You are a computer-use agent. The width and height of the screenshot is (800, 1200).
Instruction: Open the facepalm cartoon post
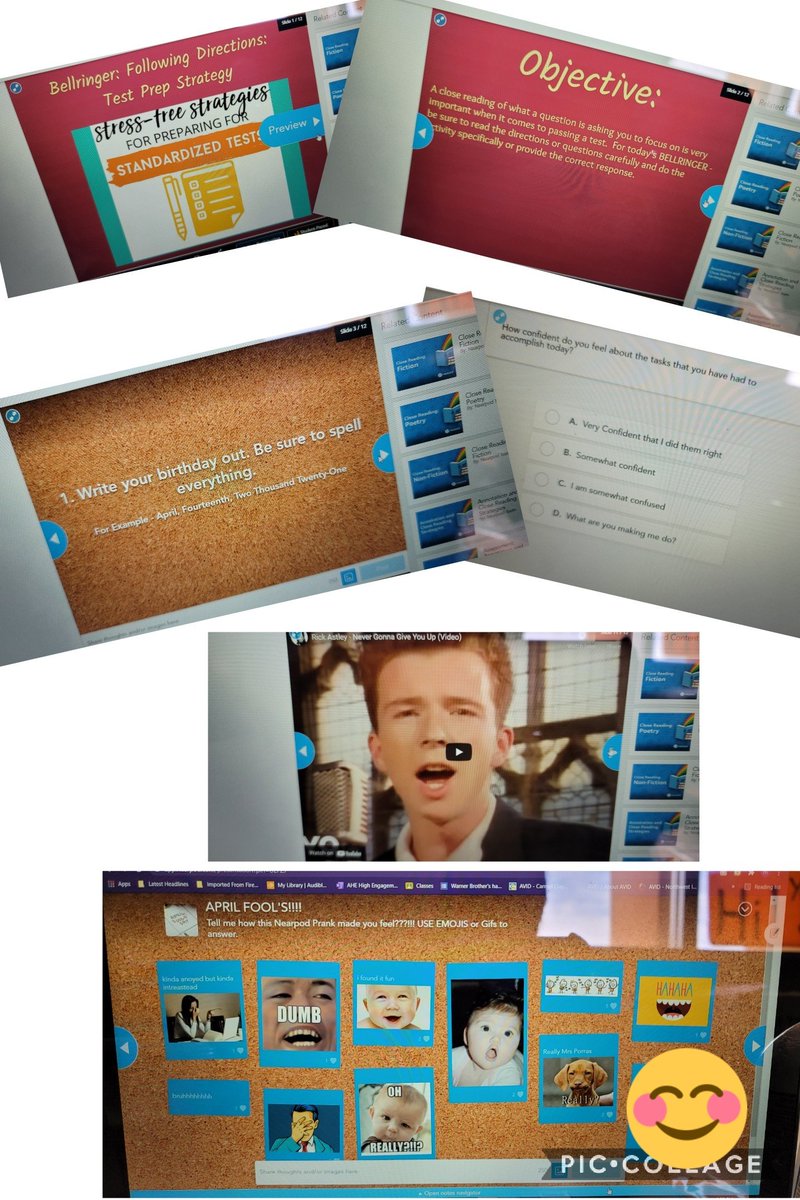click(x=303, y=1124)
